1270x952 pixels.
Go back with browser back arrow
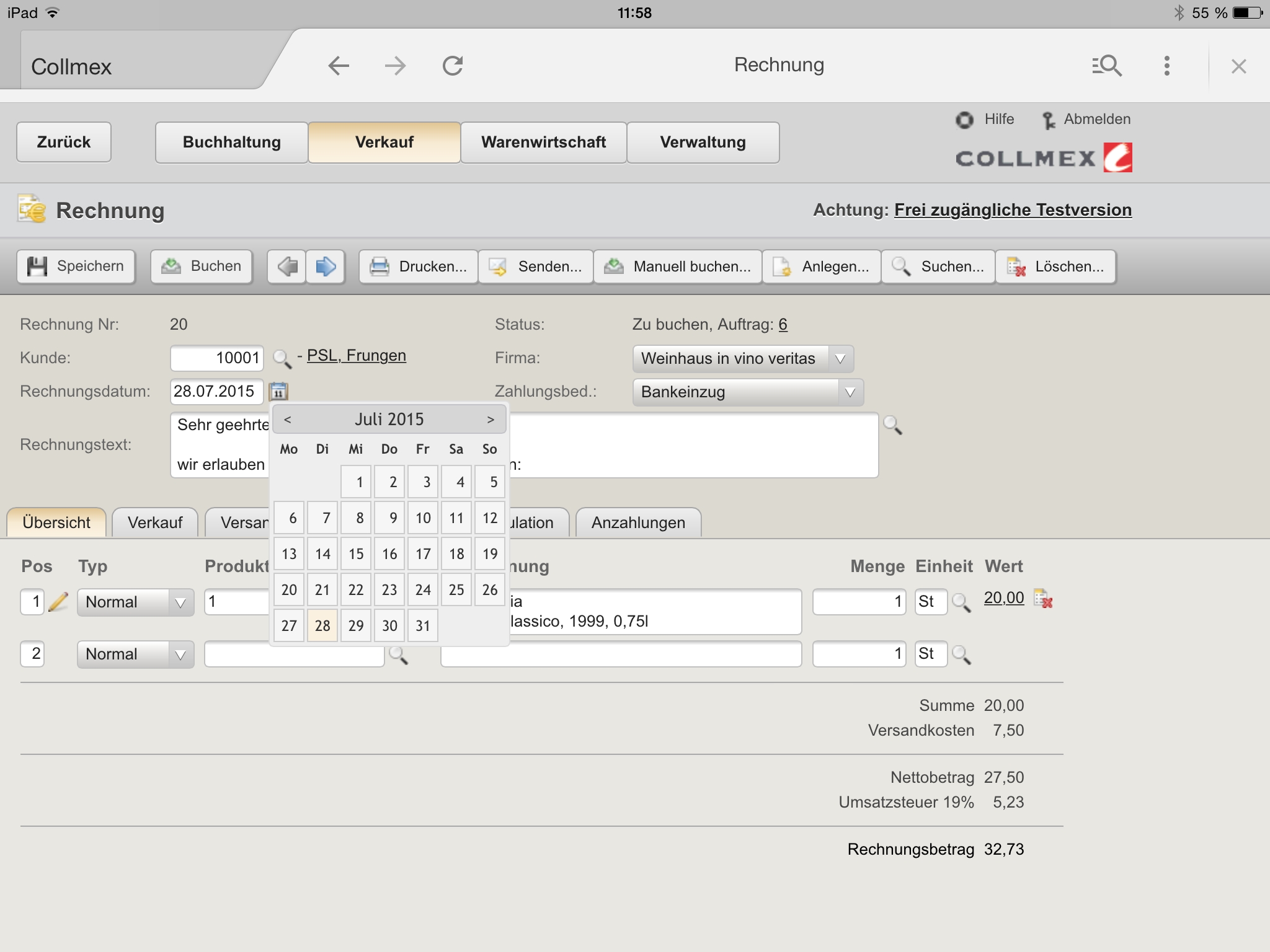[x=339, y=66]
